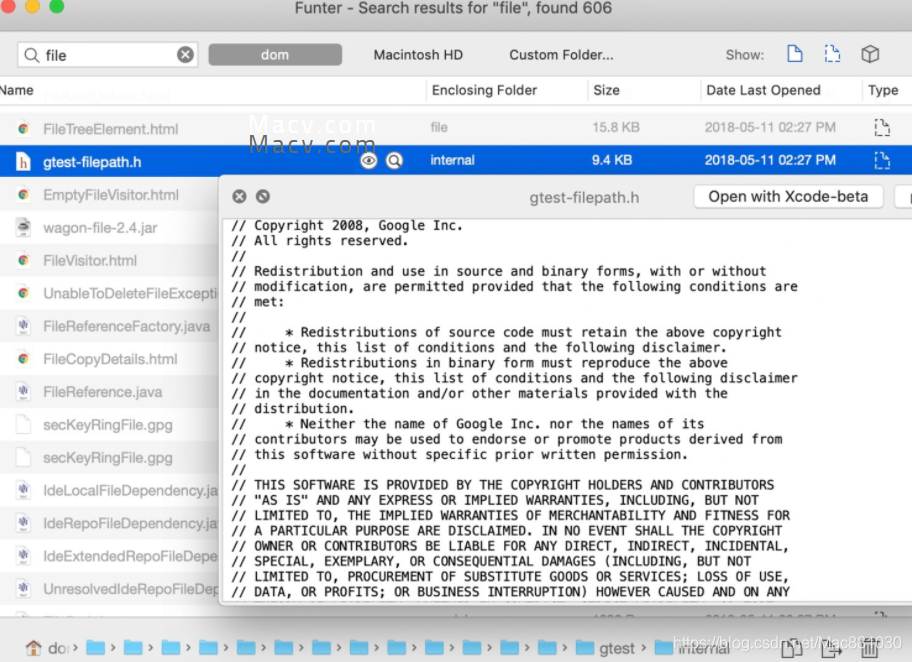This screenshot has height=662, width=912.
Task: Switch search location to Macintosh HD
Action: tap(418, 55)
